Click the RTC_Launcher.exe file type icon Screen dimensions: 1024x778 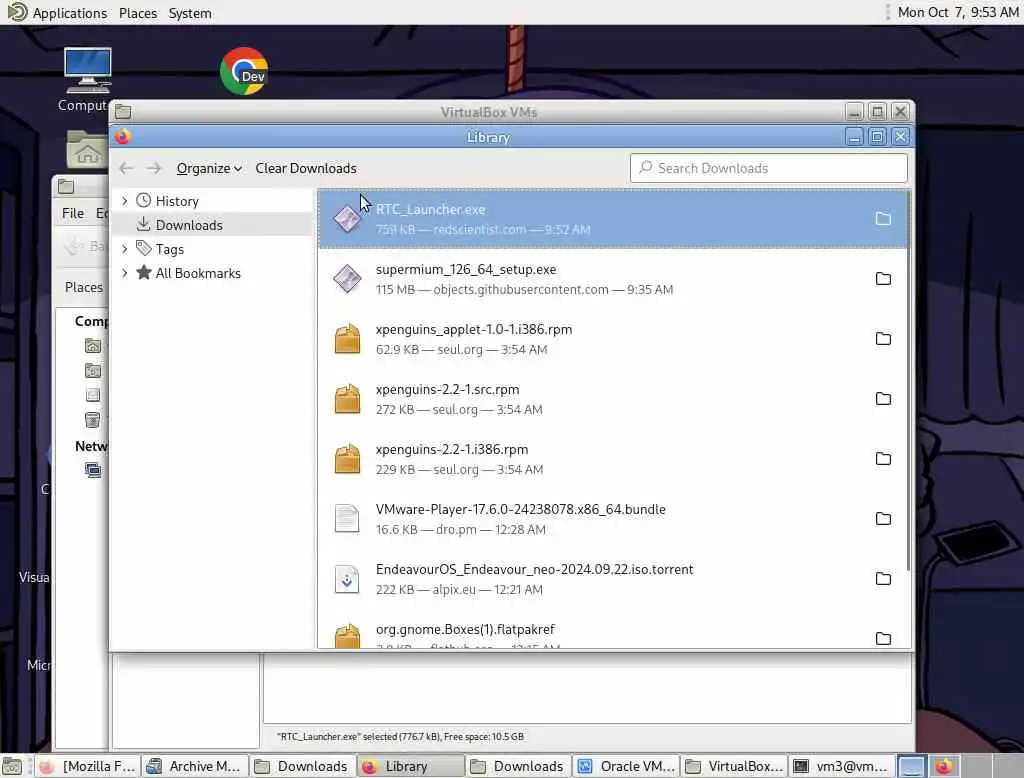pyautogui.click(x=347, y=219)
